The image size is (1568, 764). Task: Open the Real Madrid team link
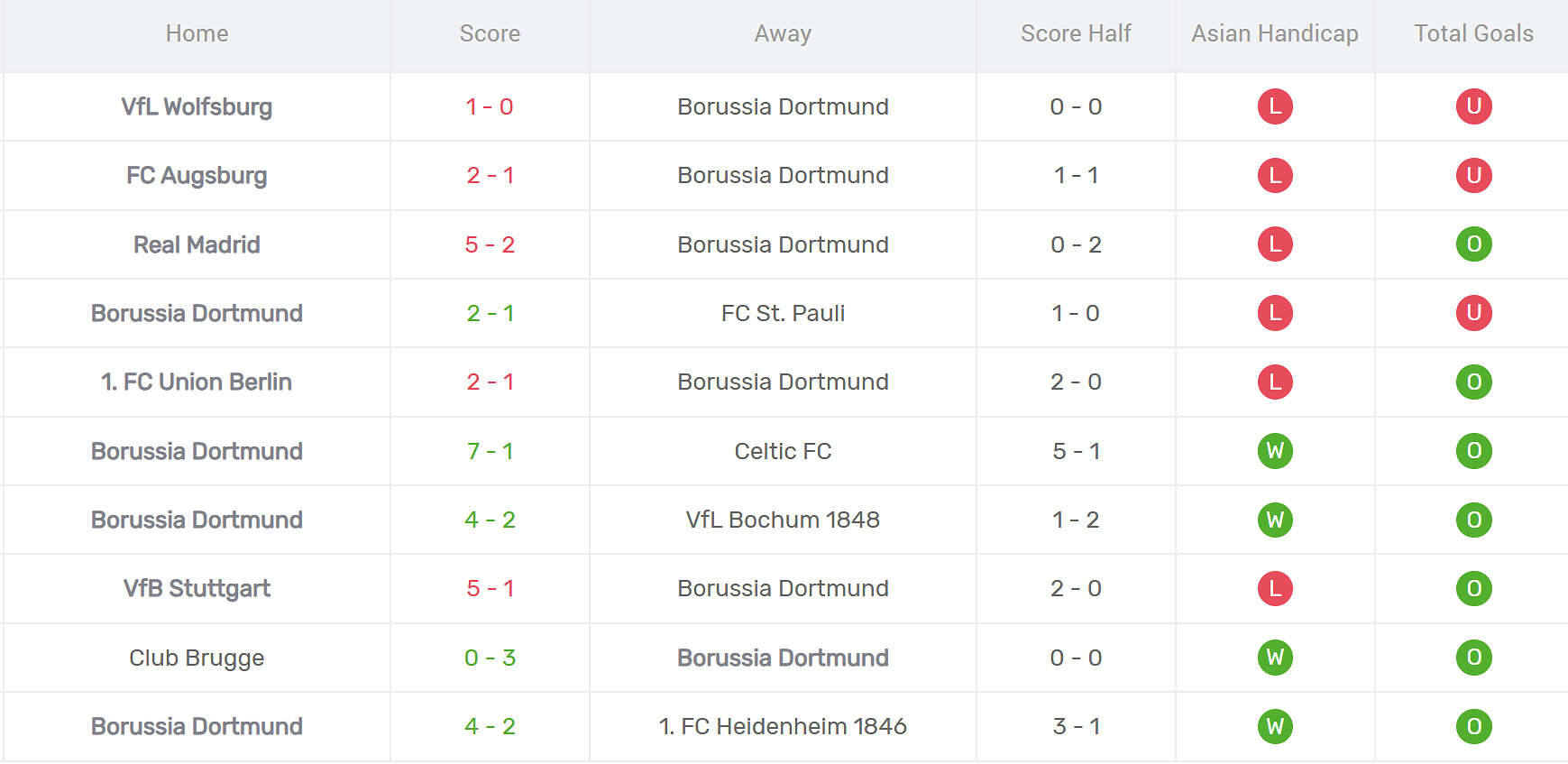pos(197,244)
